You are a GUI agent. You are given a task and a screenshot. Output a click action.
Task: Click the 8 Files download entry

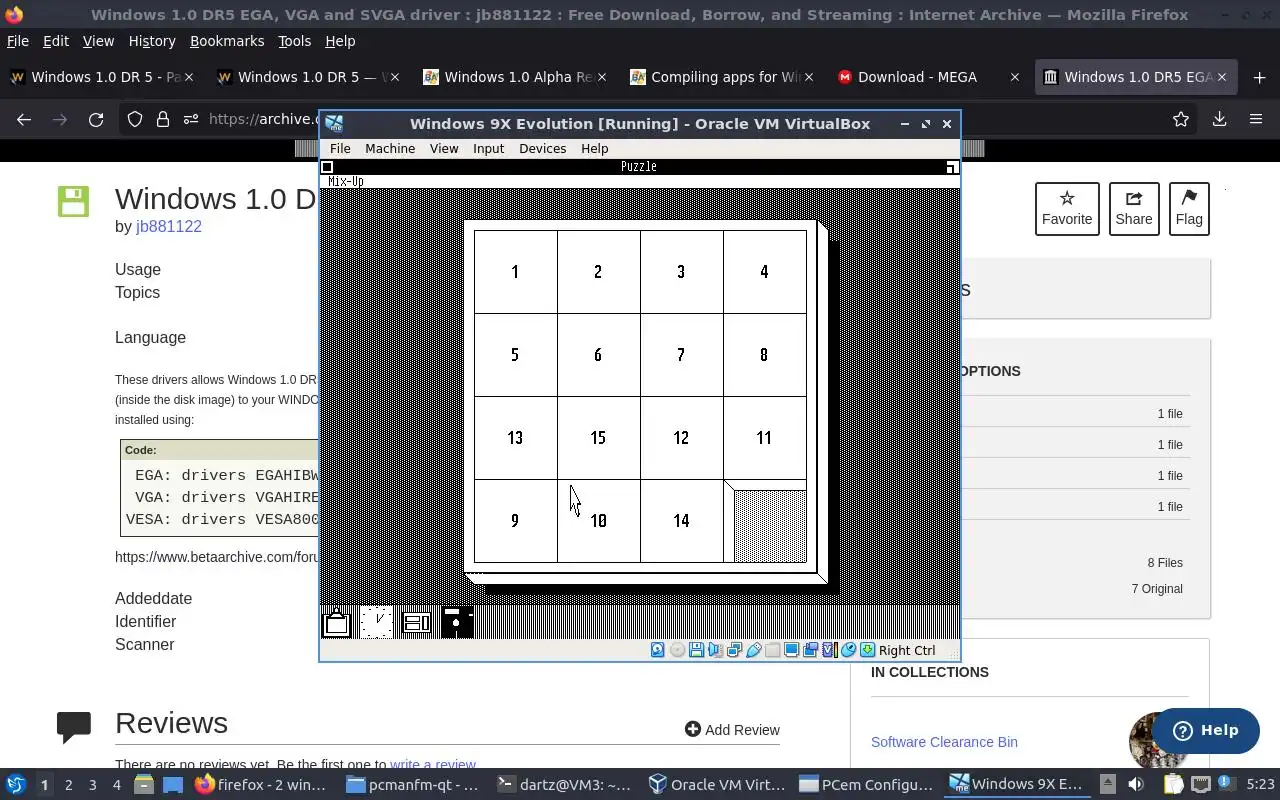coord(1165,562)
